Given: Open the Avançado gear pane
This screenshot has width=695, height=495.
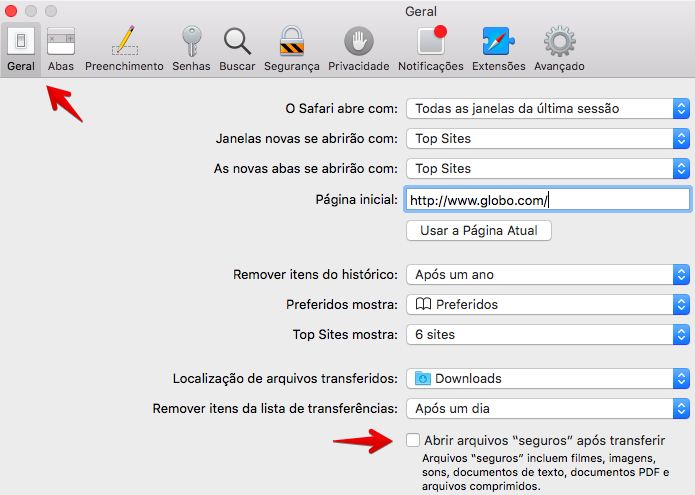Looking at the screenshot, I should (559, 49).
